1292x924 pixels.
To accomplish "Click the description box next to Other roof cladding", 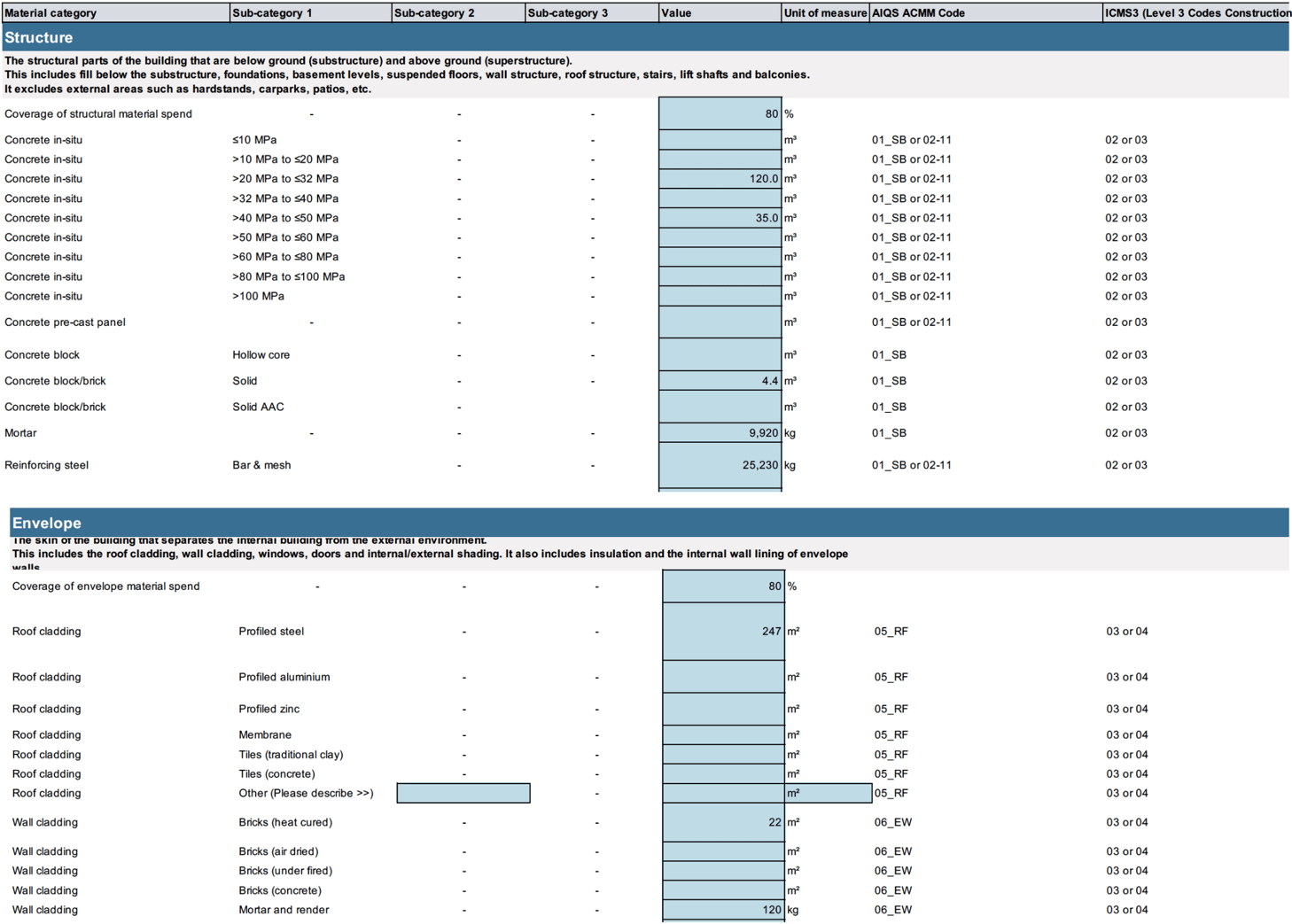I will pyautogui.click(x=463, y=792).
